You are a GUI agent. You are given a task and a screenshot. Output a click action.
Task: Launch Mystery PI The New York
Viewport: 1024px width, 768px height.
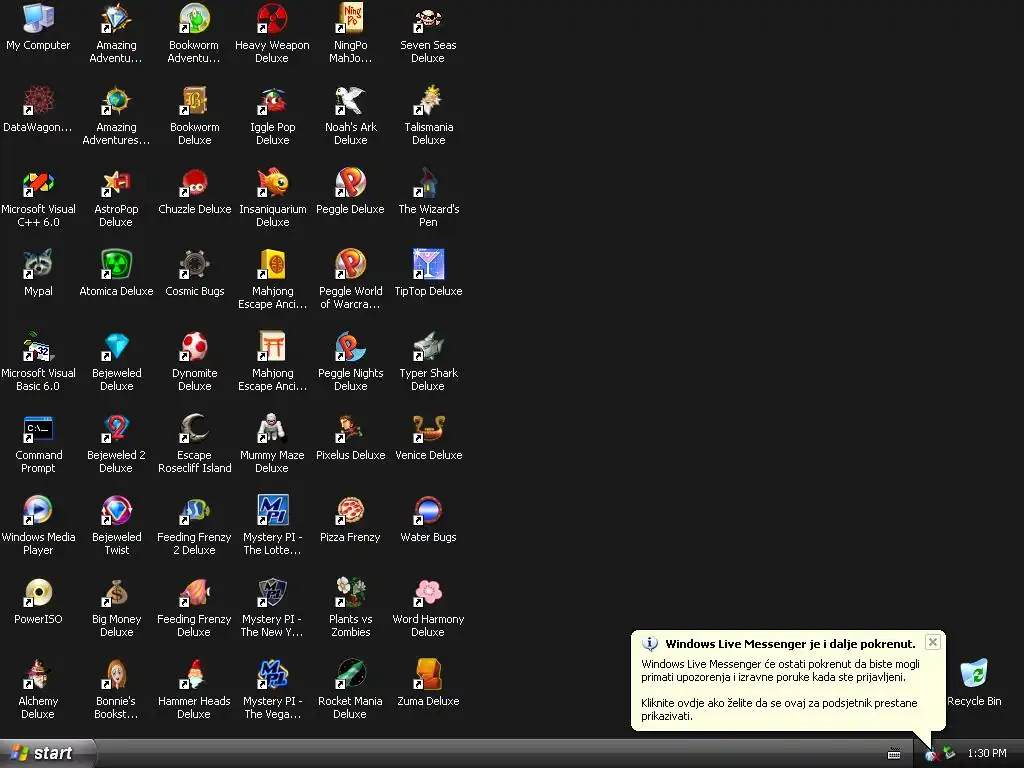tap(272, 592)
